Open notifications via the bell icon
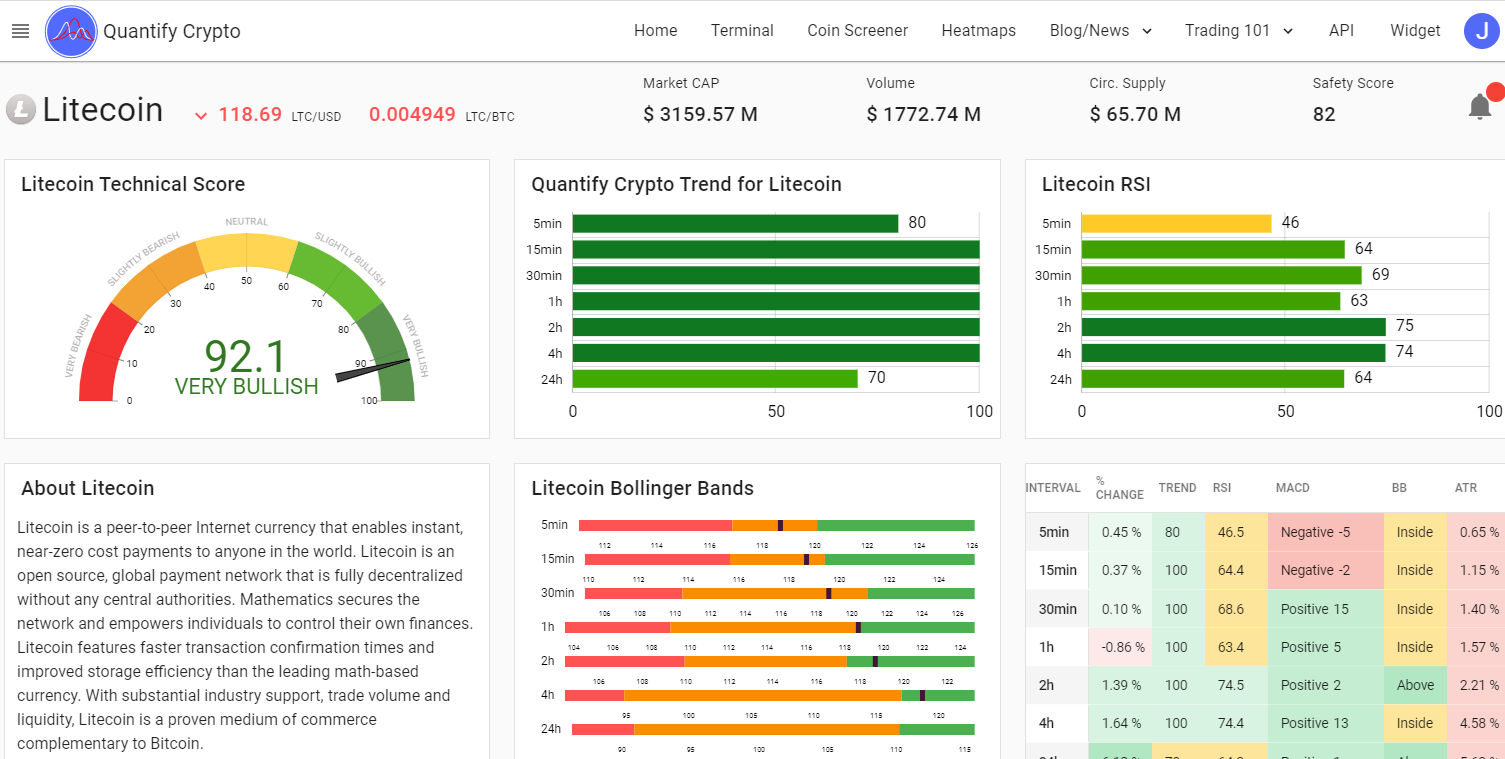 pyautogui.click(x=1481, y=106)
